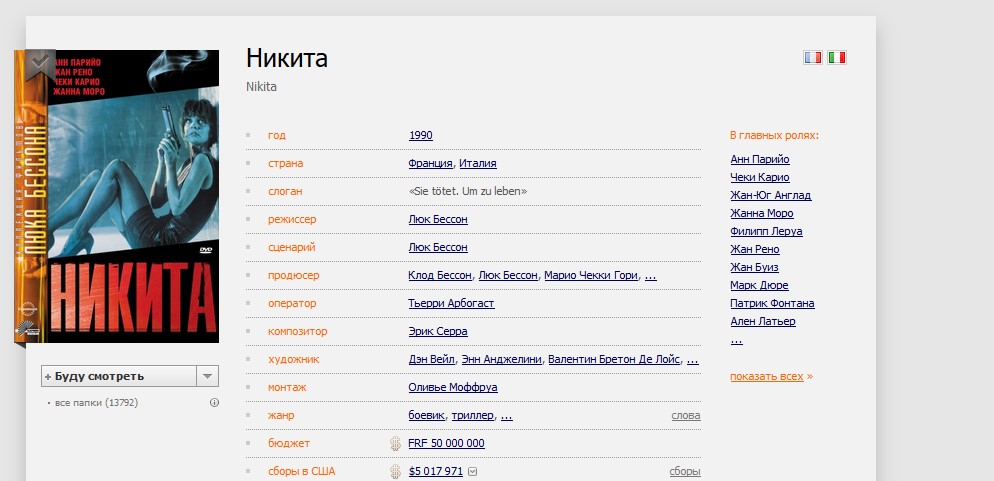Image resolution: width=994 pixels, height=481 pixels.
Task: Click the режиссер row label
Action: click(x=292, y=219)
